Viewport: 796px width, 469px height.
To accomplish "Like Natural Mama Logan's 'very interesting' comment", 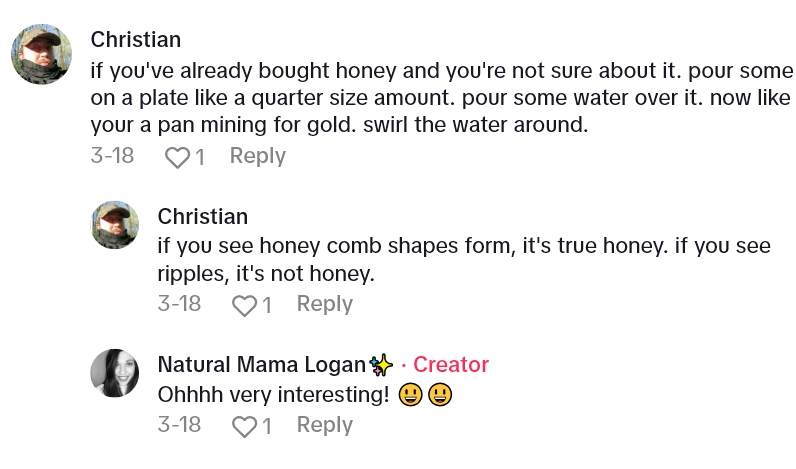I will tap(243, 426).
